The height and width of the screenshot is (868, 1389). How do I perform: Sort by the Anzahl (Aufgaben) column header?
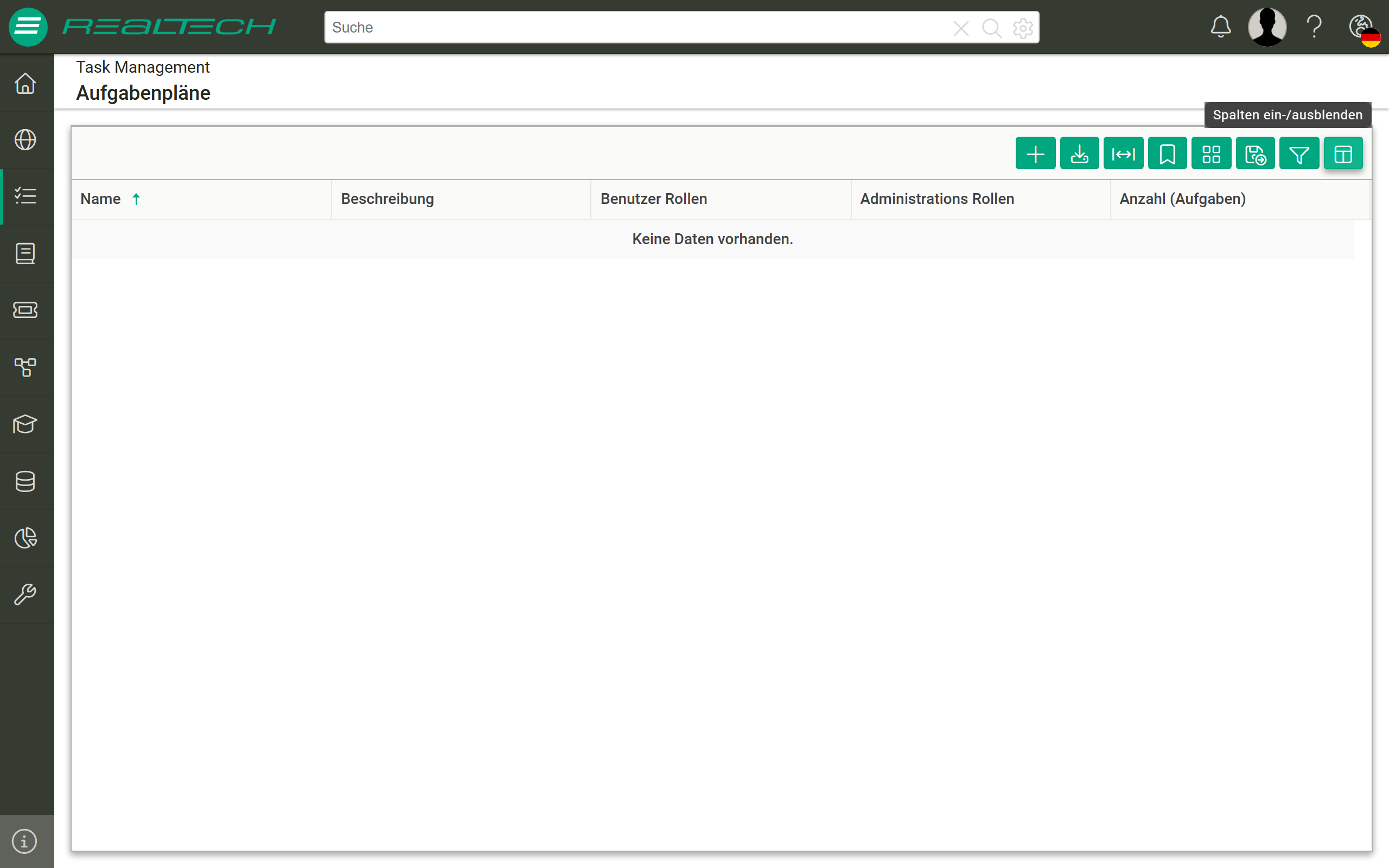[1182, 199]
